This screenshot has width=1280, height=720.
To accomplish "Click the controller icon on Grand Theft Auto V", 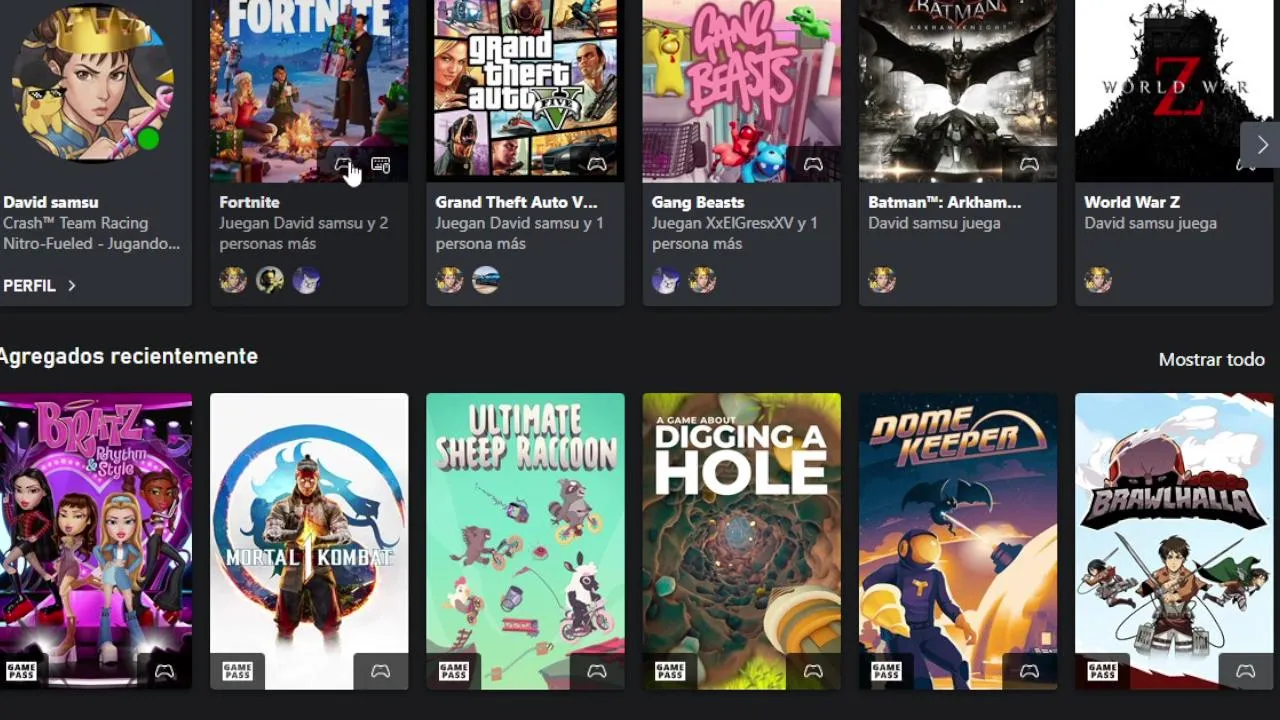I will tap(597, 164).
